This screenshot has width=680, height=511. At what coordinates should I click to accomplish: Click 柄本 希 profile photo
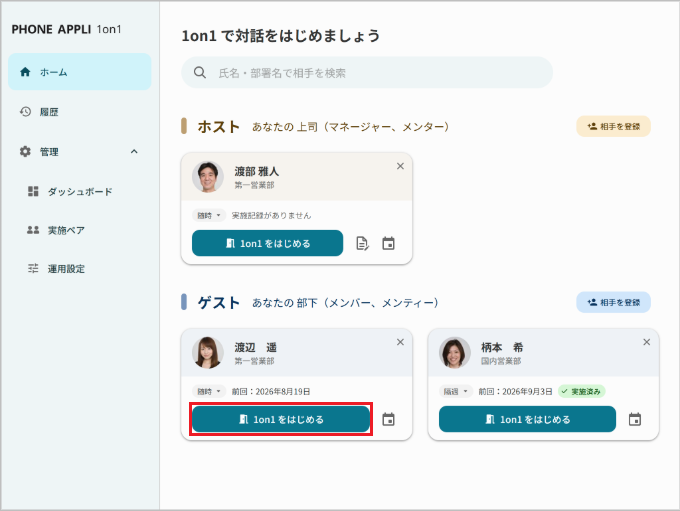point(454,353)
